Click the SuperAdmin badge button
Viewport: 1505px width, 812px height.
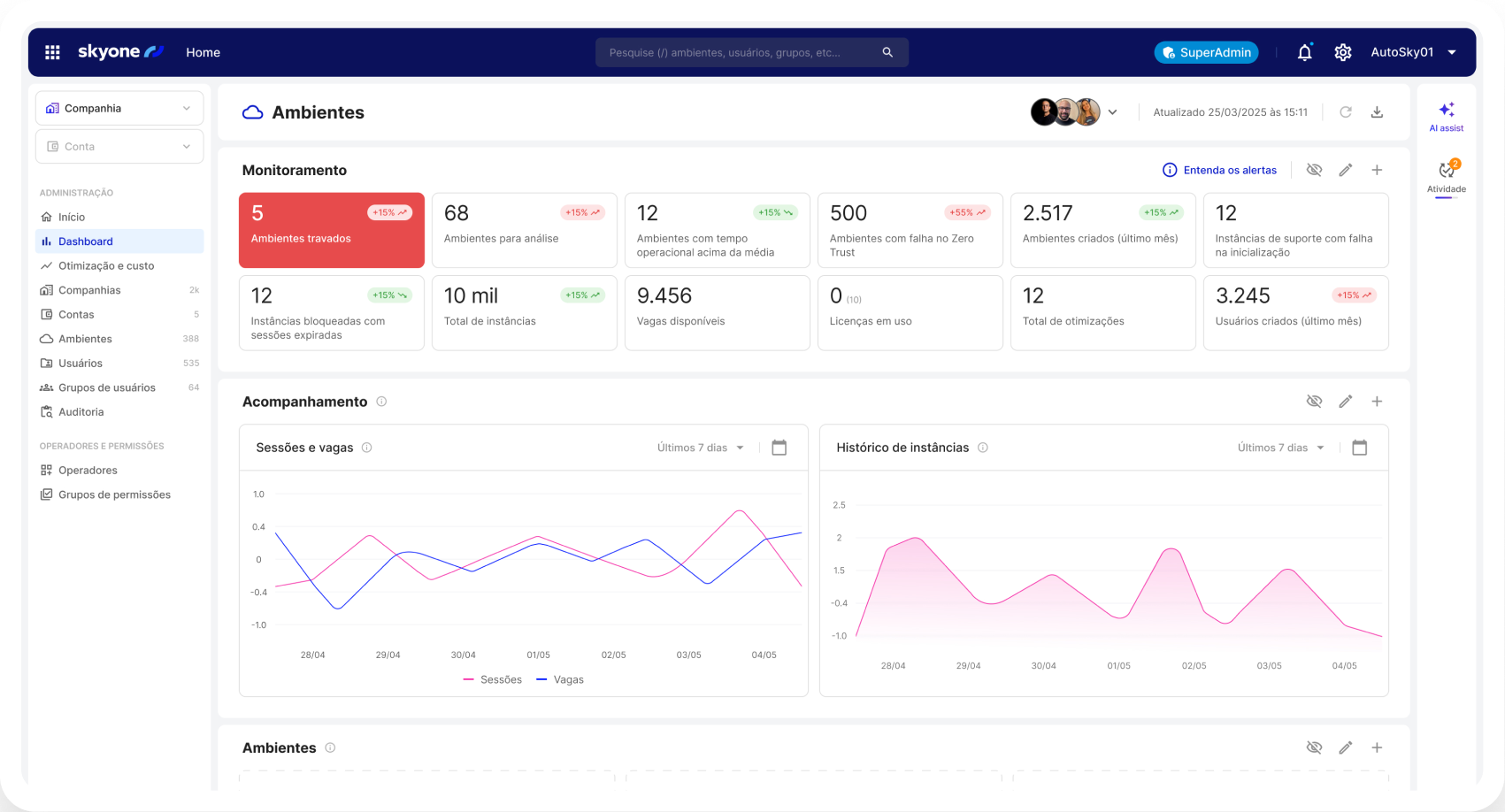click(x=1206, y=52)
